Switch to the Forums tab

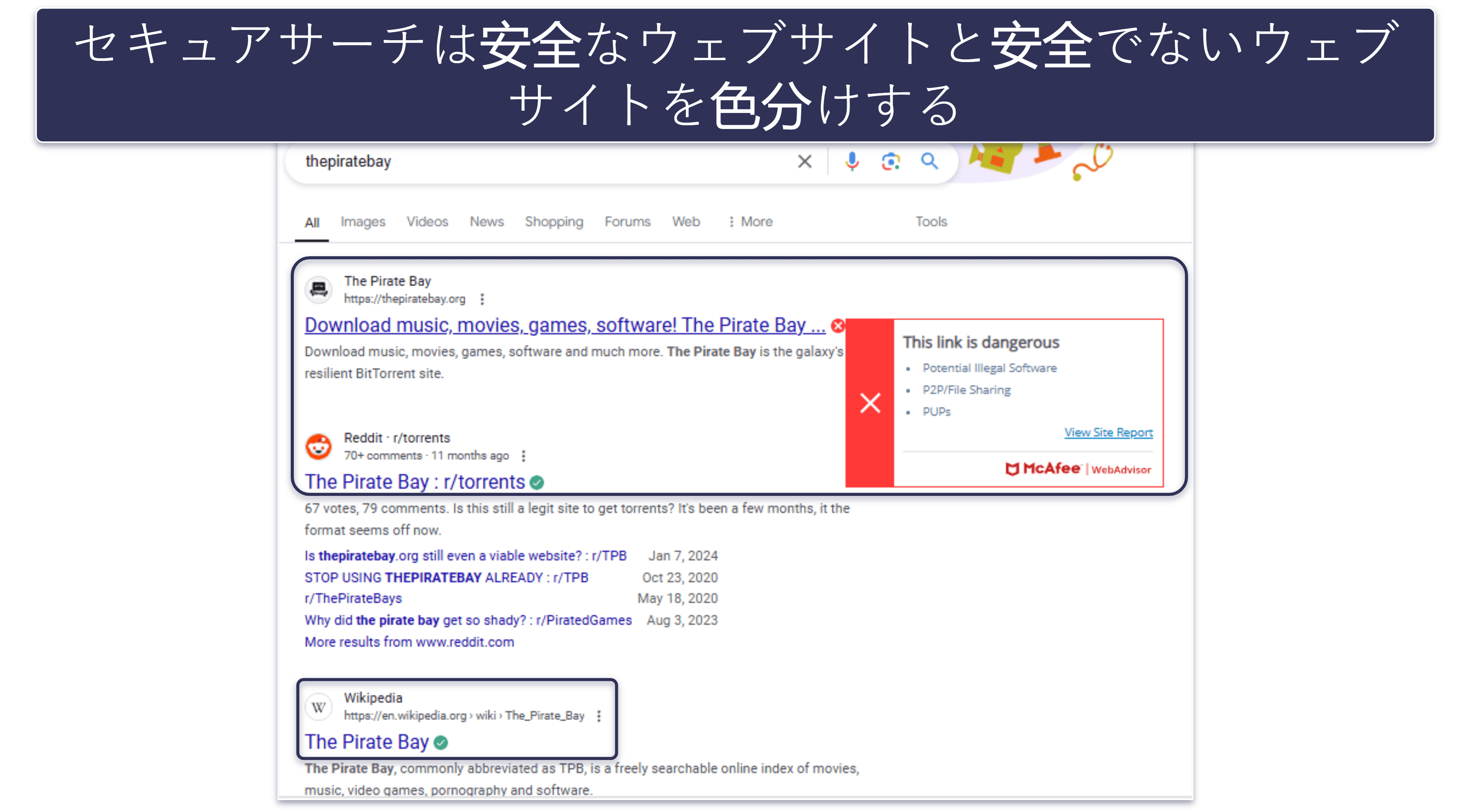tap(627, 221)
